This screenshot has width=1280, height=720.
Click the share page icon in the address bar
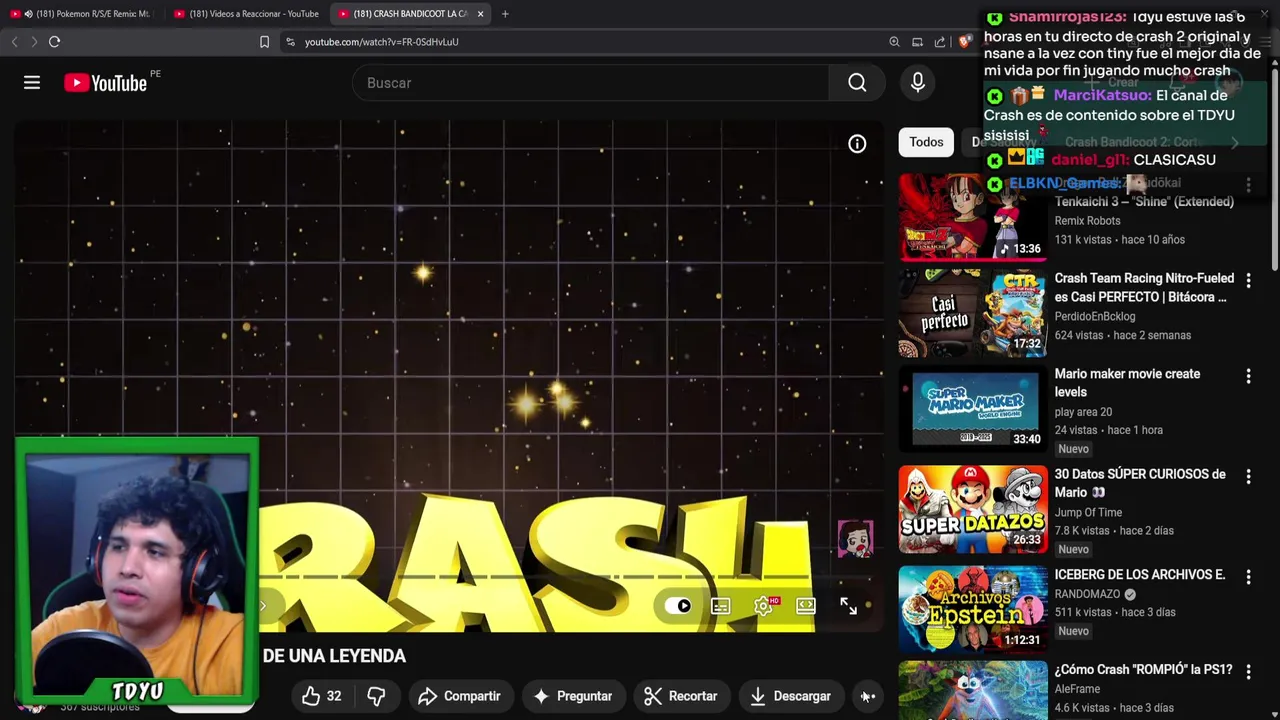point(940,42)
